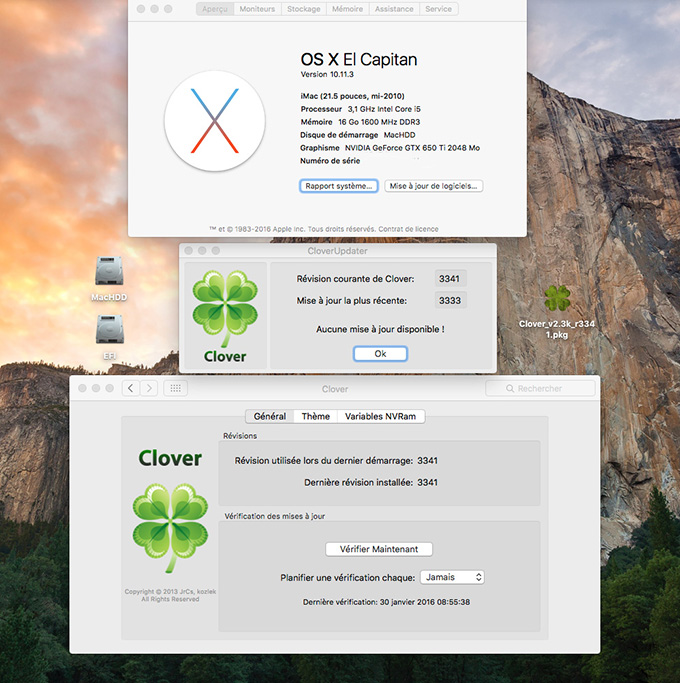Click the 'Aucune mise à jour disponible' message
680x683 pixels.
click(x=380, y=329)
